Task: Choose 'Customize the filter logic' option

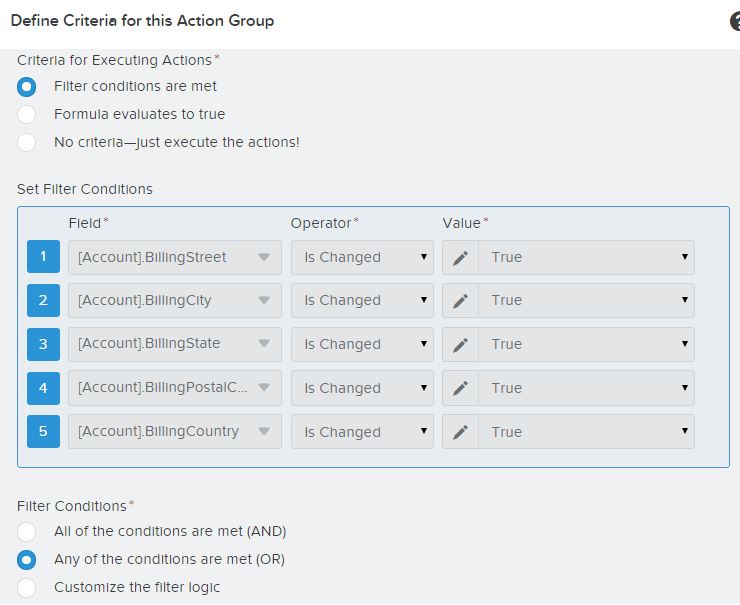Action: (x=27, y=587)
